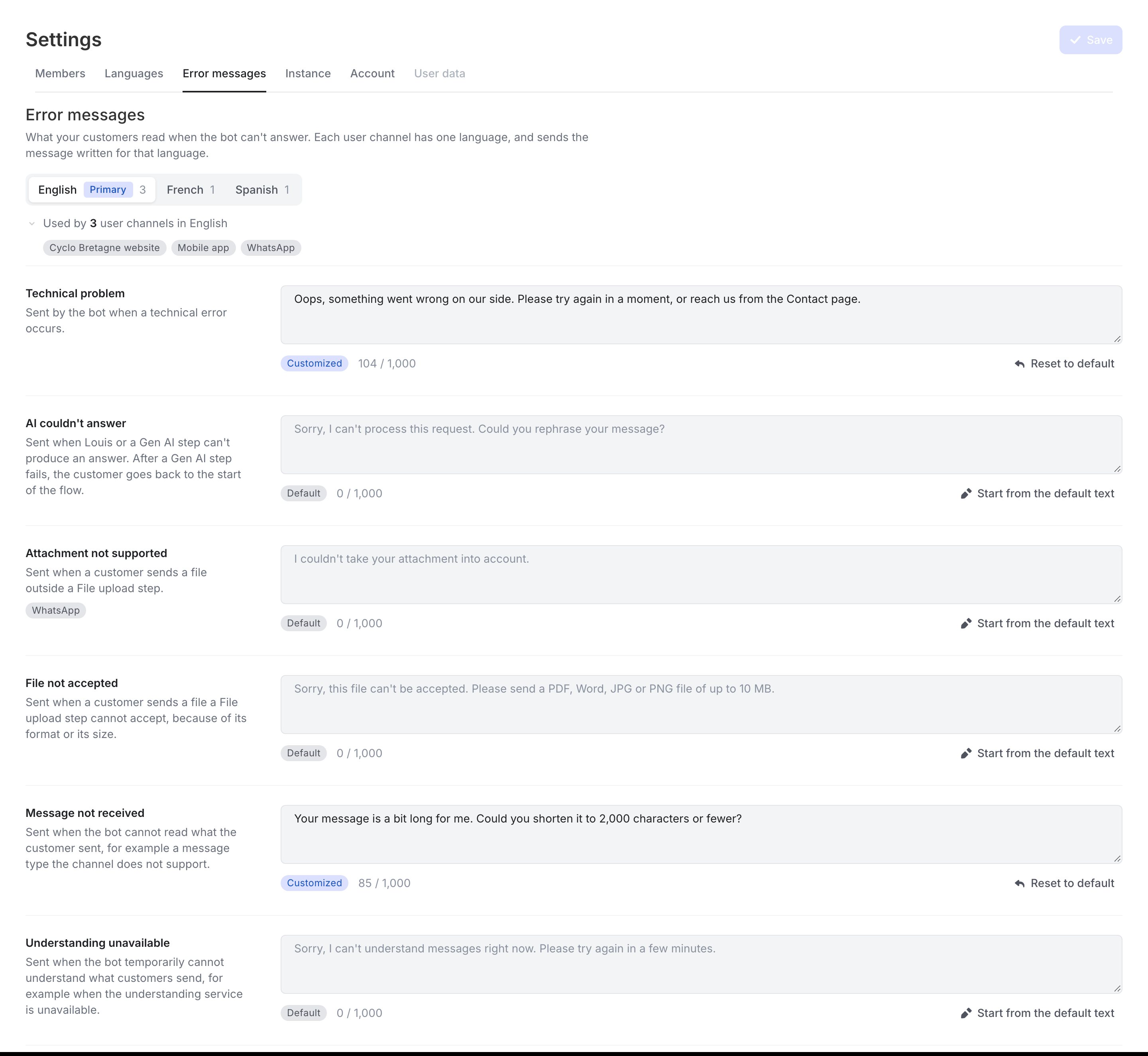The image size is (1148, 1056).
Task: Collapse the user channels list chevron
Action: click(32, 224)
